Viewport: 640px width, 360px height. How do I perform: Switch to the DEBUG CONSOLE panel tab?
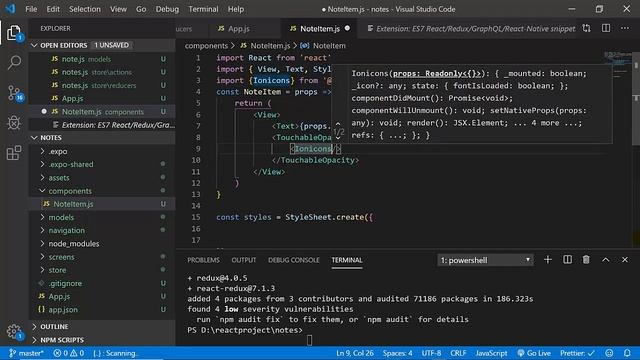coord(293,260)
